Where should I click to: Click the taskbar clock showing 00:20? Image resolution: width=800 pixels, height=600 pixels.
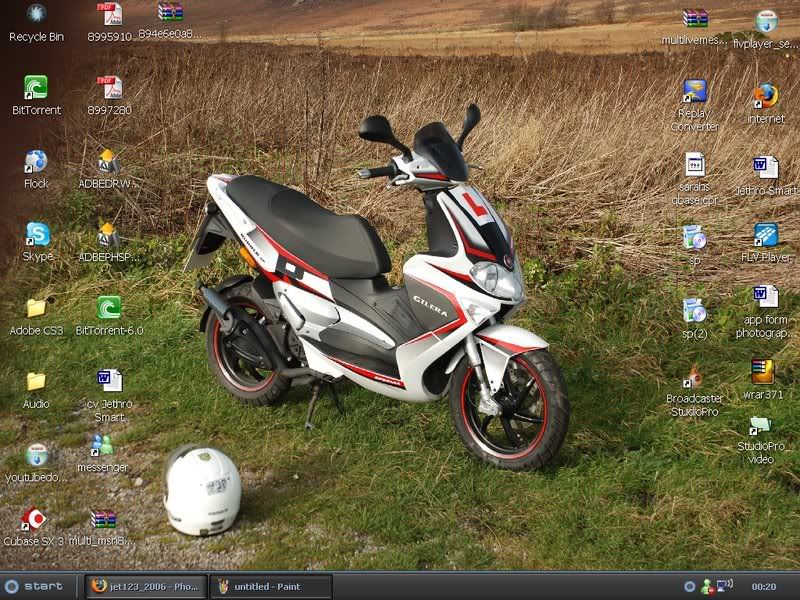[764, 586]
